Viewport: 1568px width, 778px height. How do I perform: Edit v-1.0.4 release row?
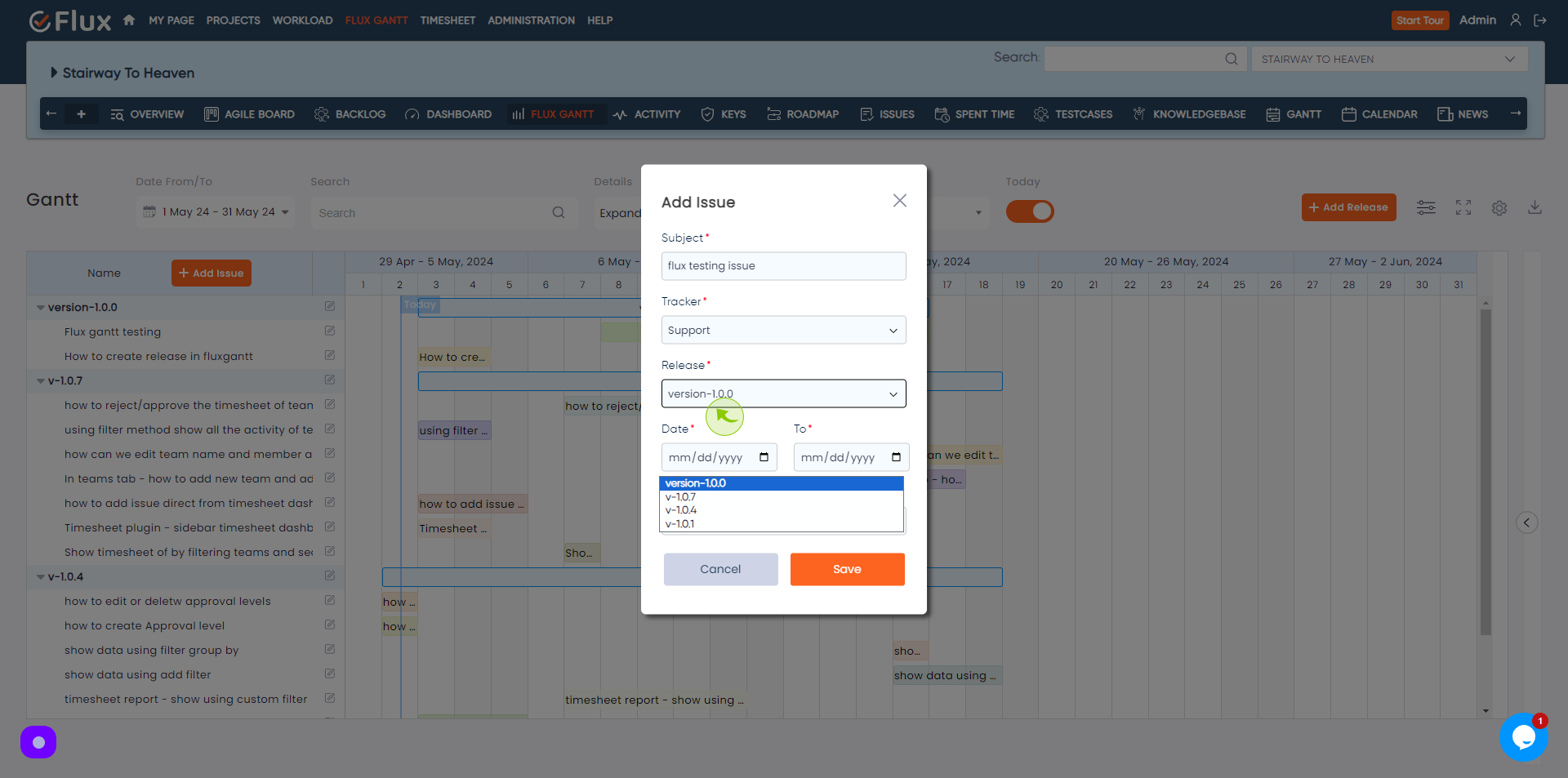pyautogui.click(x=330, y=576)
